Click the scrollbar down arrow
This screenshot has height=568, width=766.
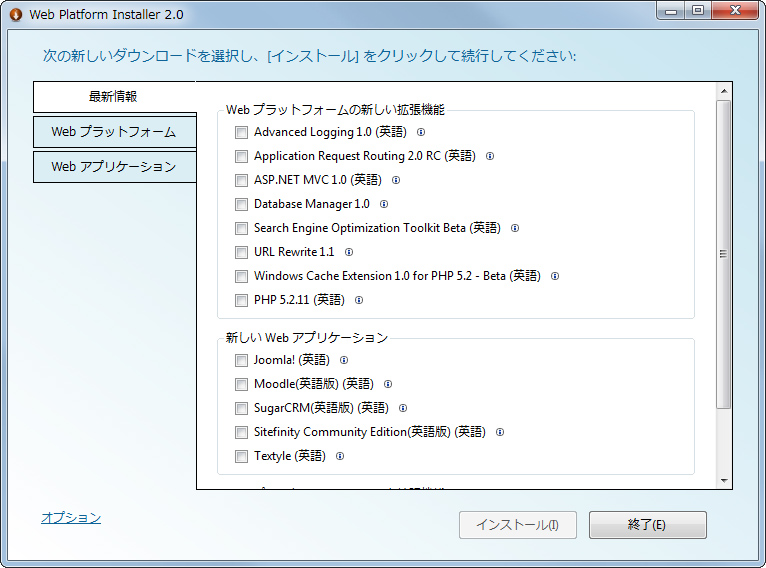click(x=724, y=481)
